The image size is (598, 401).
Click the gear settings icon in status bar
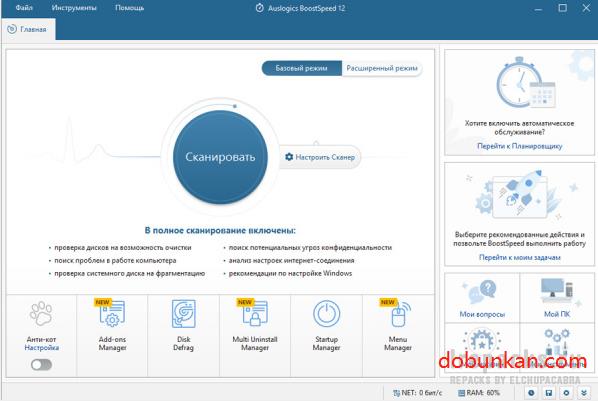566,393
